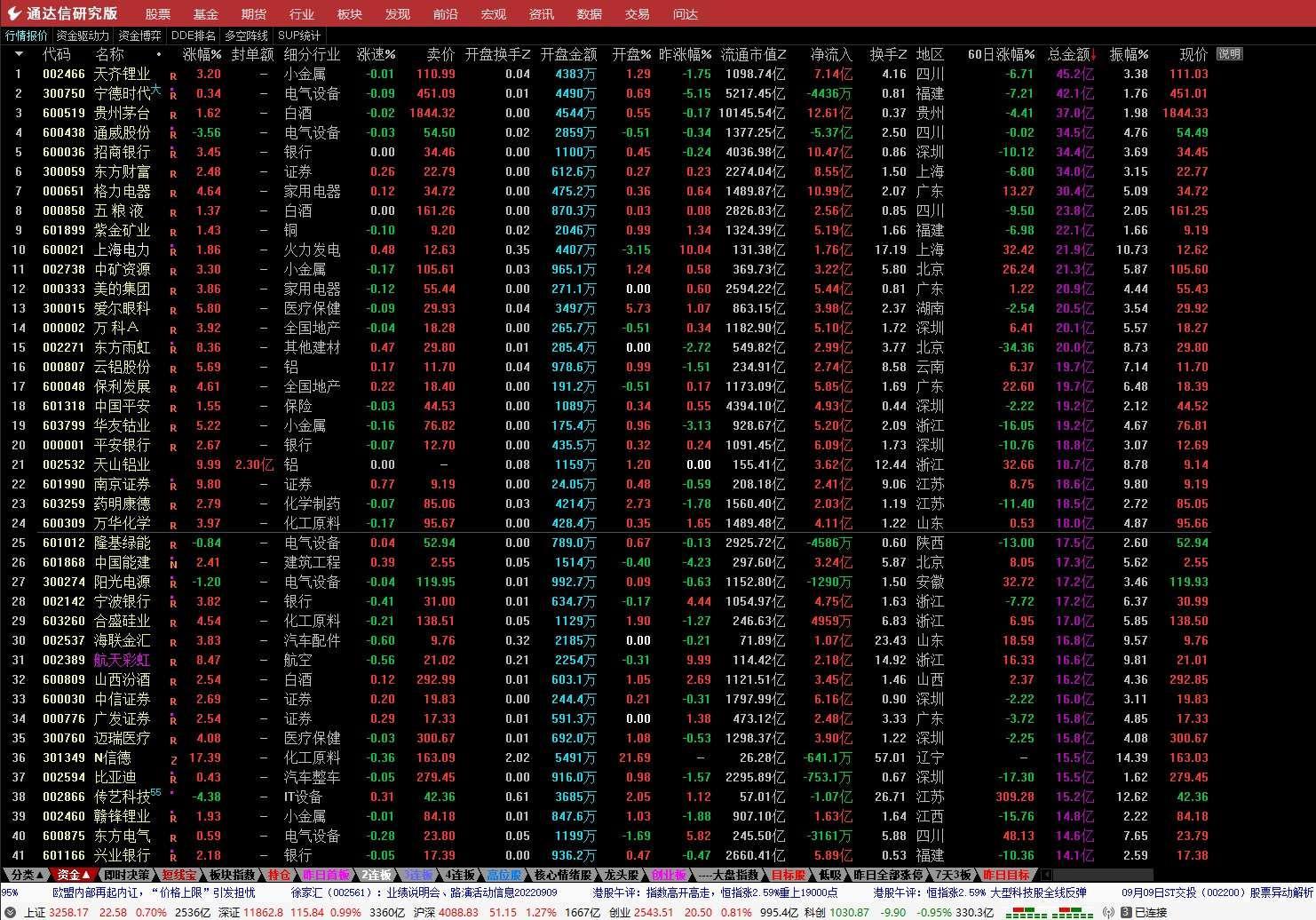
Task: Click the circular down-arrow icon left of 上证
Action: click(x=11, y=912)
